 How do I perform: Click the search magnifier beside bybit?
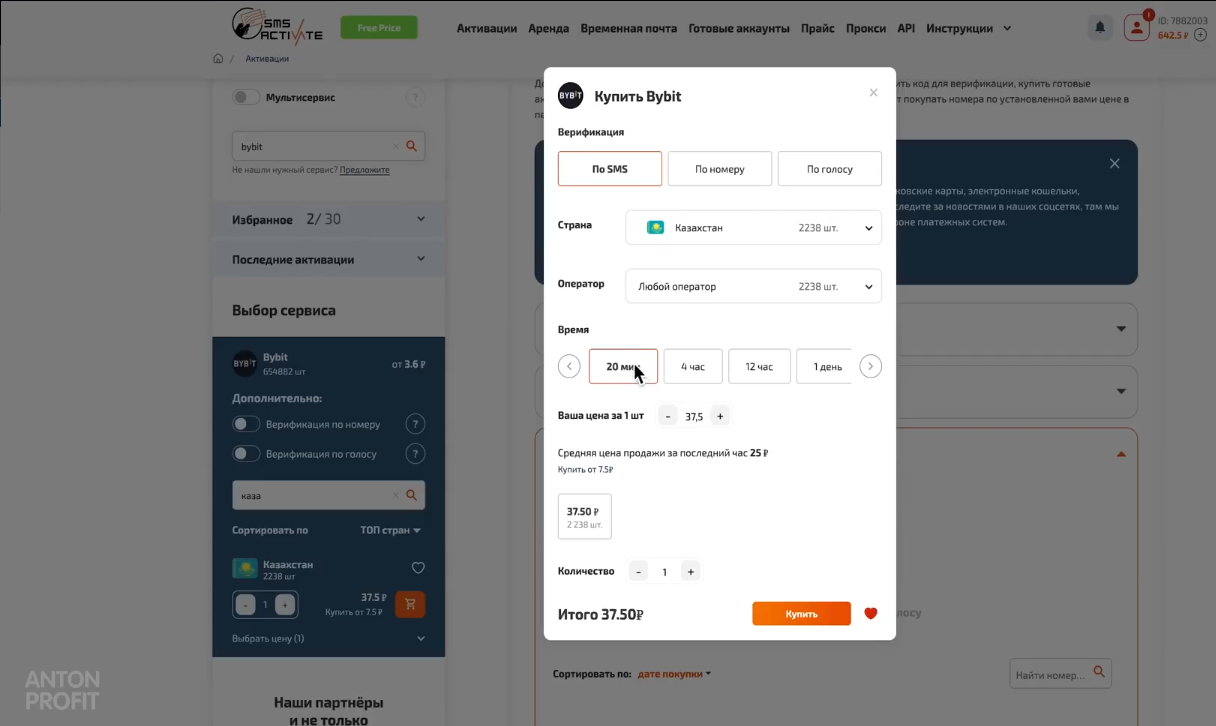coord(412,146)
